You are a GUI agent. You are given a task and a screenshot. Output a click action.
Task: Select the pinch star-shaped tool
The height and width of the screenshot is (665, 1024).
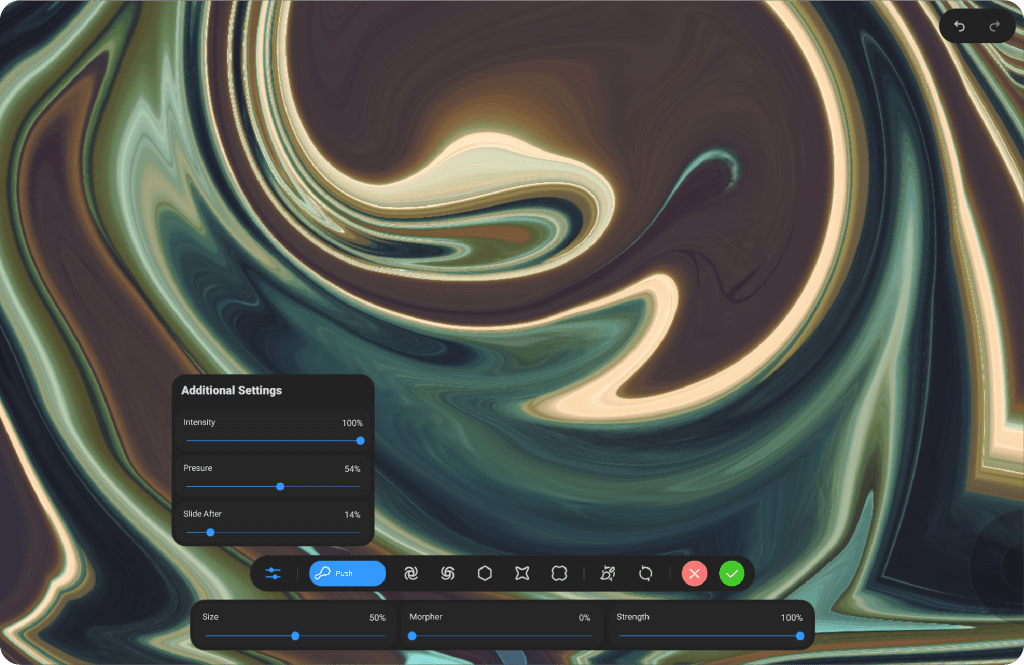[x=522, y=573]
